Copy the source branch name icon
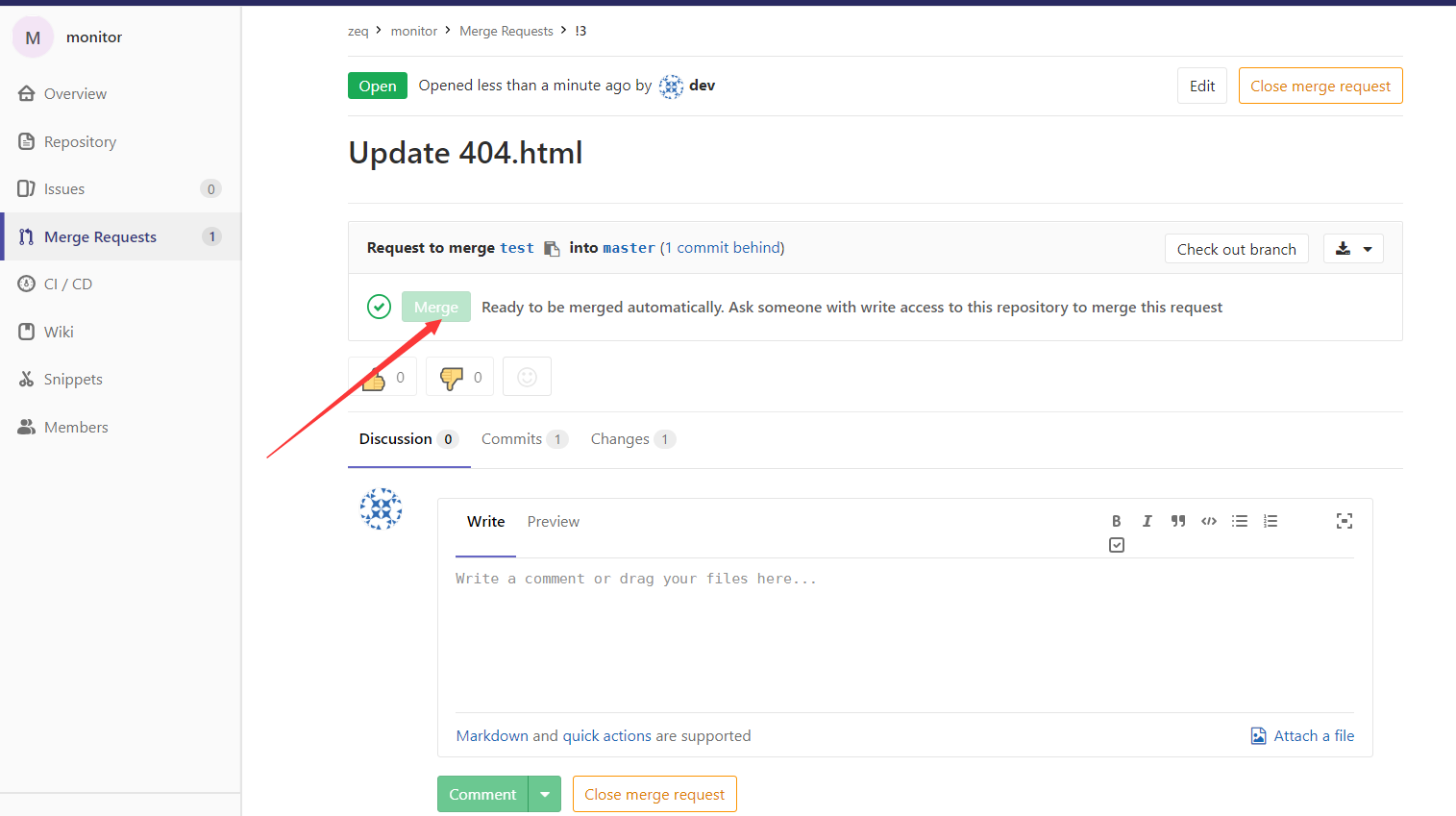Viewport: 1456px width, 816px height. tap(552, 248)
